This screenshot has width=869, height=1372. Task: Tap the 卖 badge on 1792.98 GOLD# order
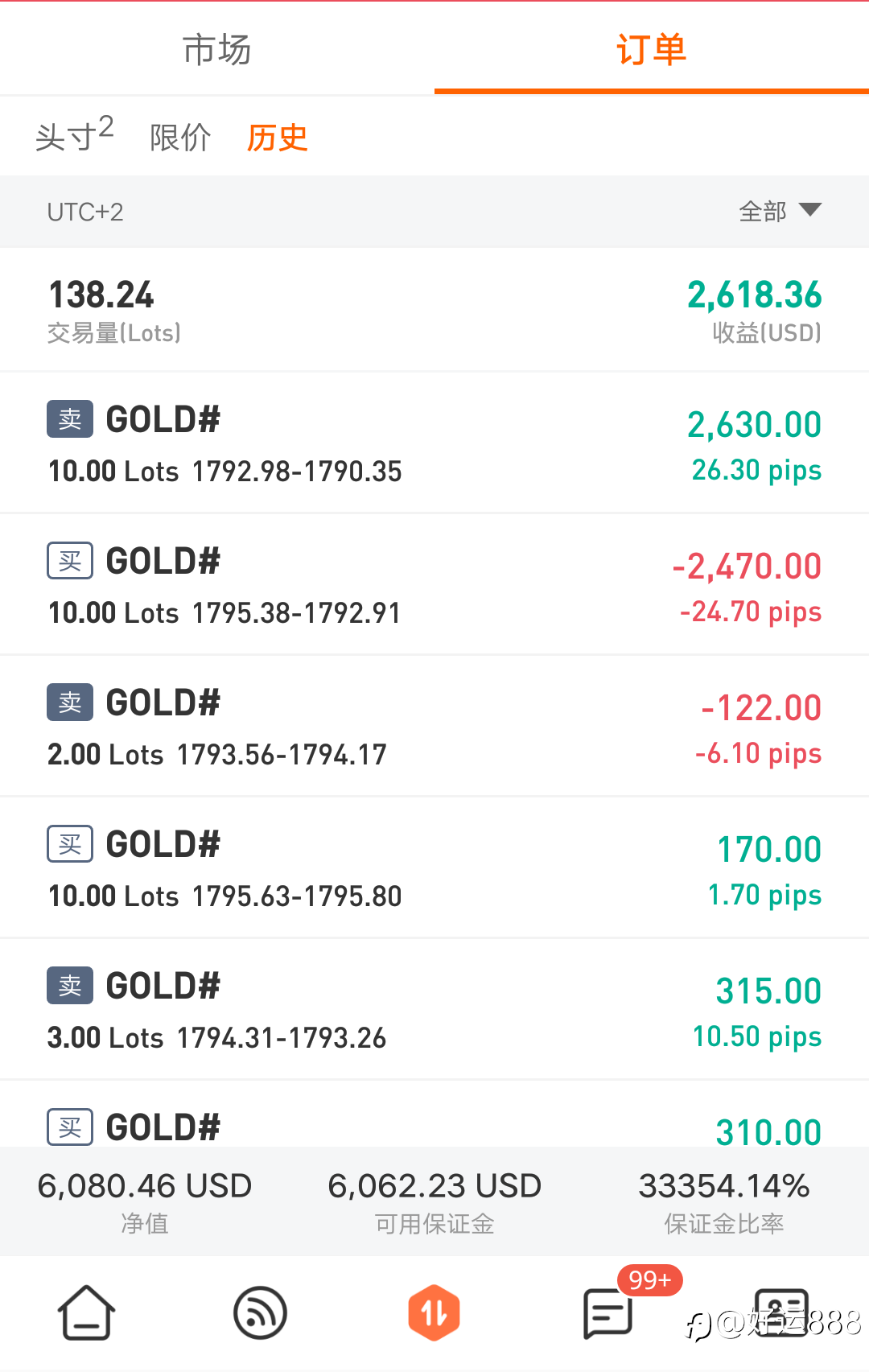70,418
